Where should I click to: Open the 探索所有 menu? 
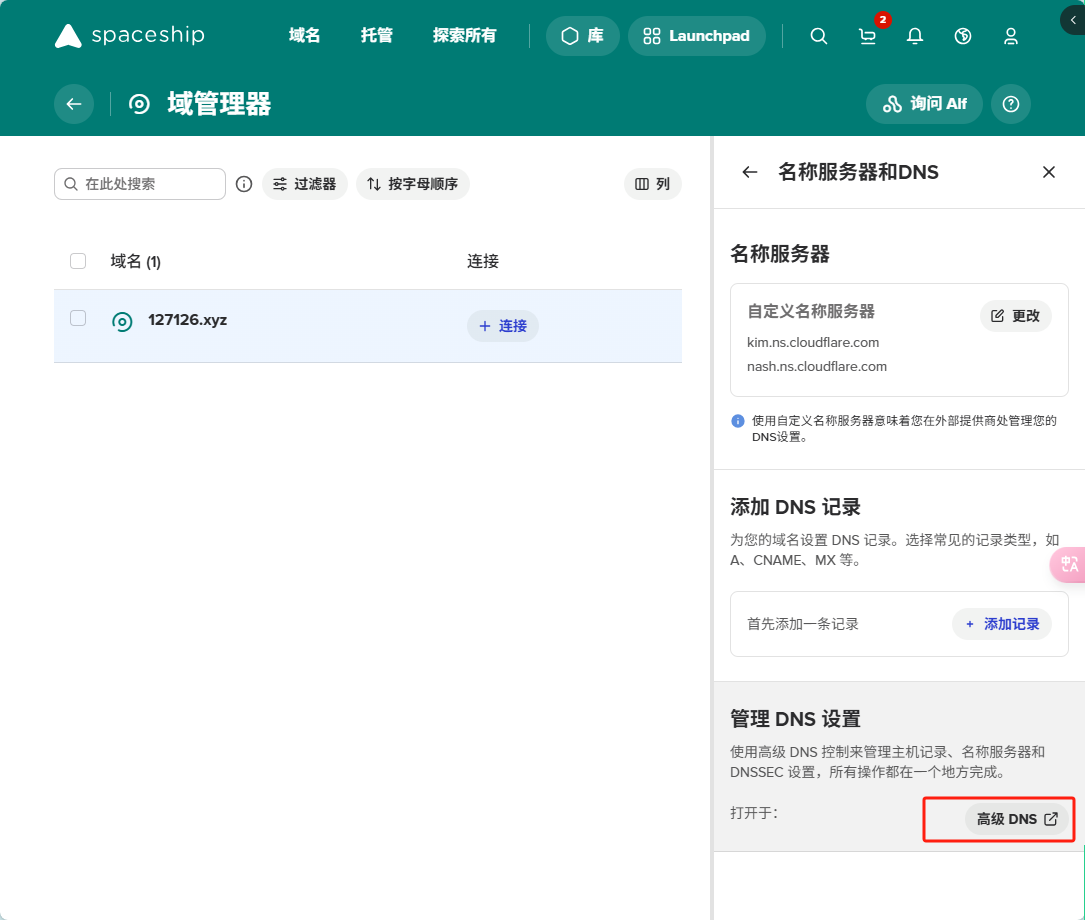point(464,35)
